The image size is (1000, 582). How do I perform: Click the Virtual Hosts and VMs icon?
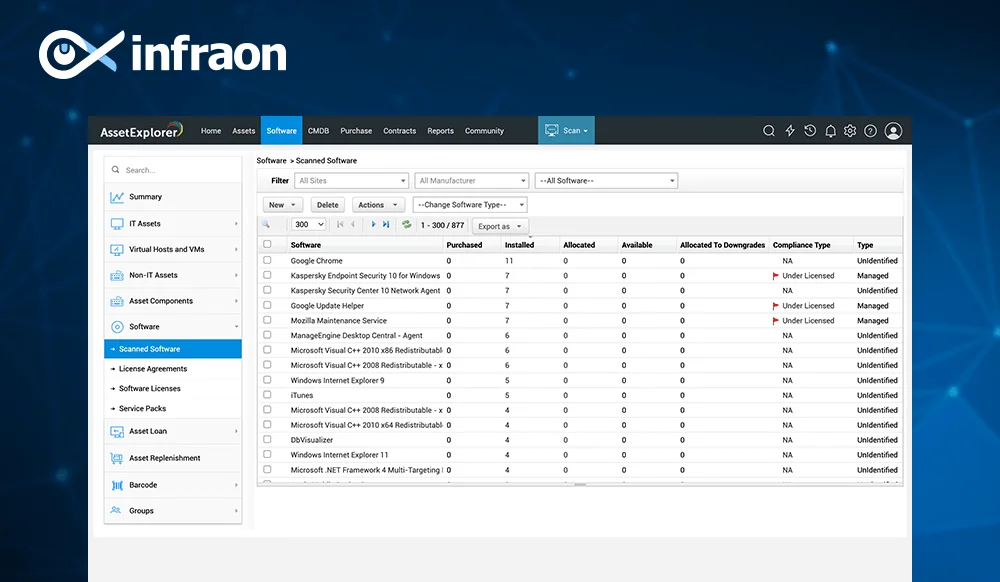pyautogui.click(x=117, y=250)
